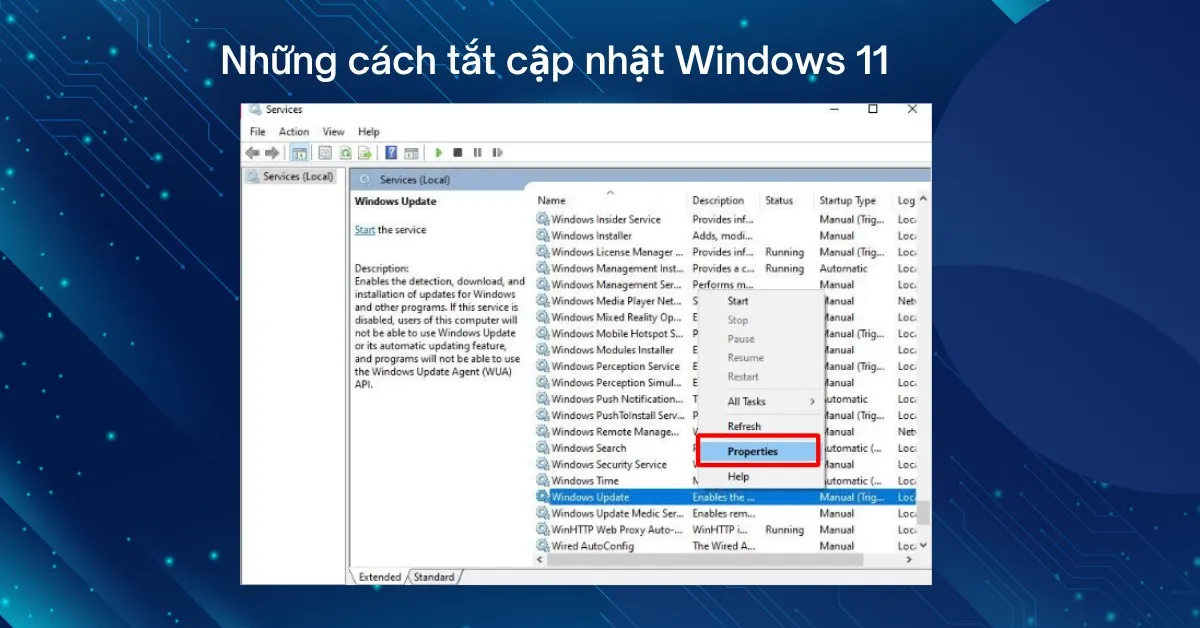
Task: Open the File menu
Action: 258,132
